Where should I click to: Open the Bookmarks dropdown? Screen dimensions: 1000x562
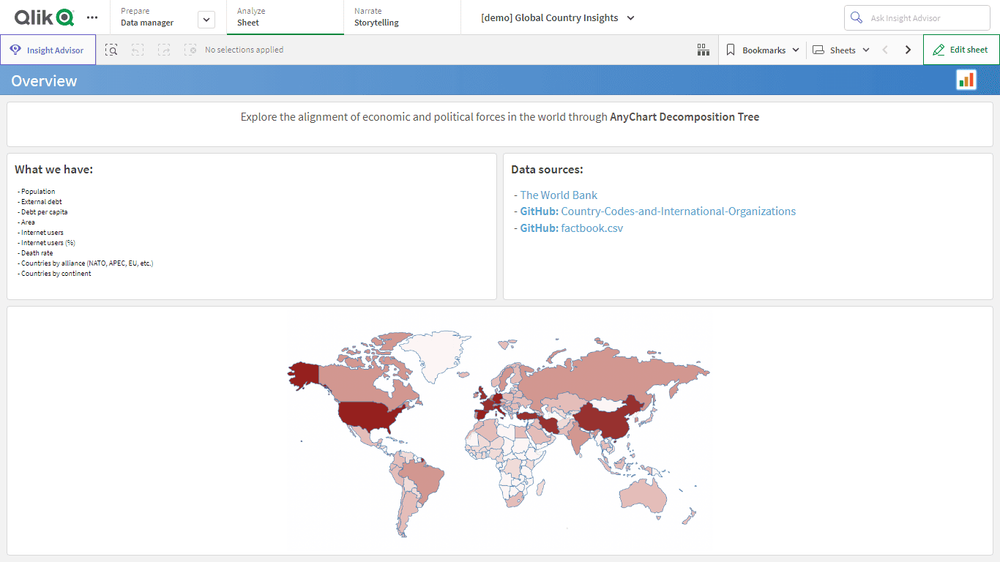(762, 50)
